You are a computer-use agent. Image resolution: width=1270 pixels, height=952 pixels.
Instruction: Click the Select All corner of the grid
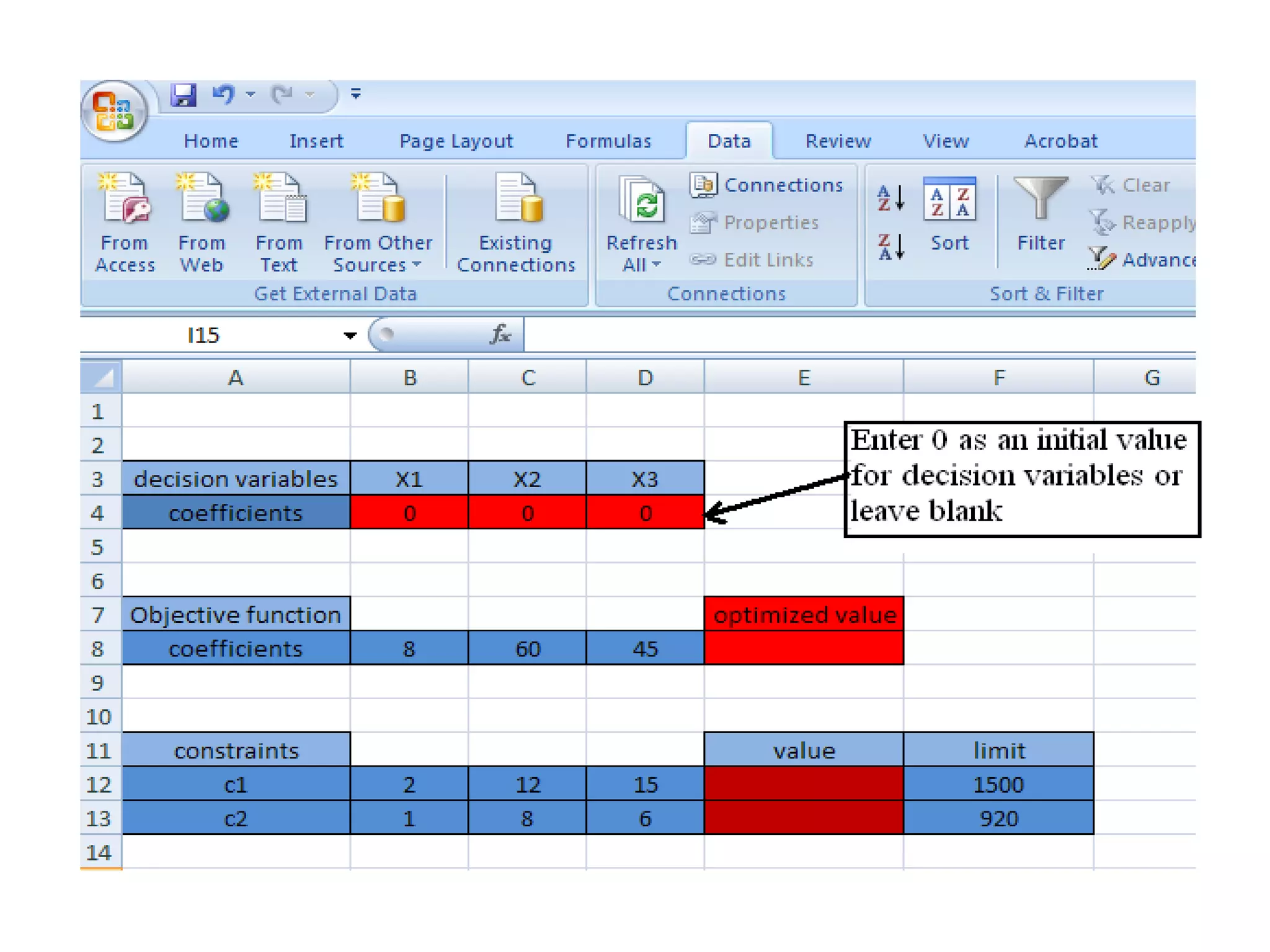pyautogui.click(x=102, y=377)
